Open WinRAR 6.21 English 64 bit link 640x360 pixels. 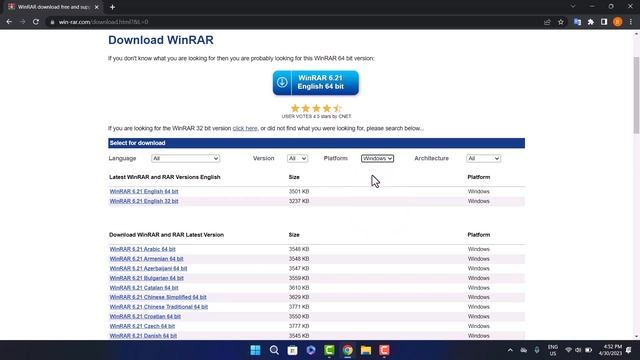tap(144, 191)
